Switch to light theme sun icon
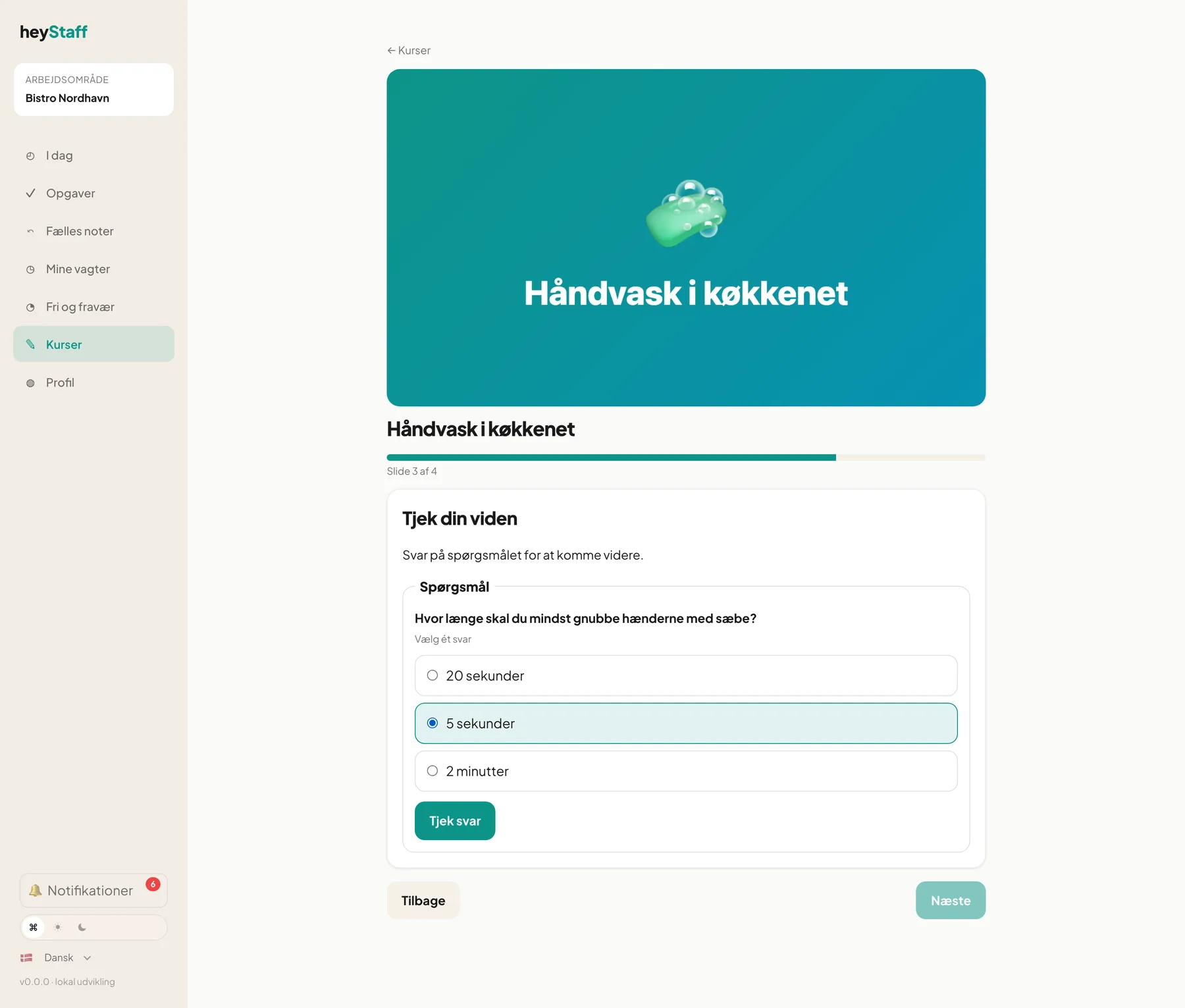Viewport: 1185px width, 1008px height. (58, 927)
